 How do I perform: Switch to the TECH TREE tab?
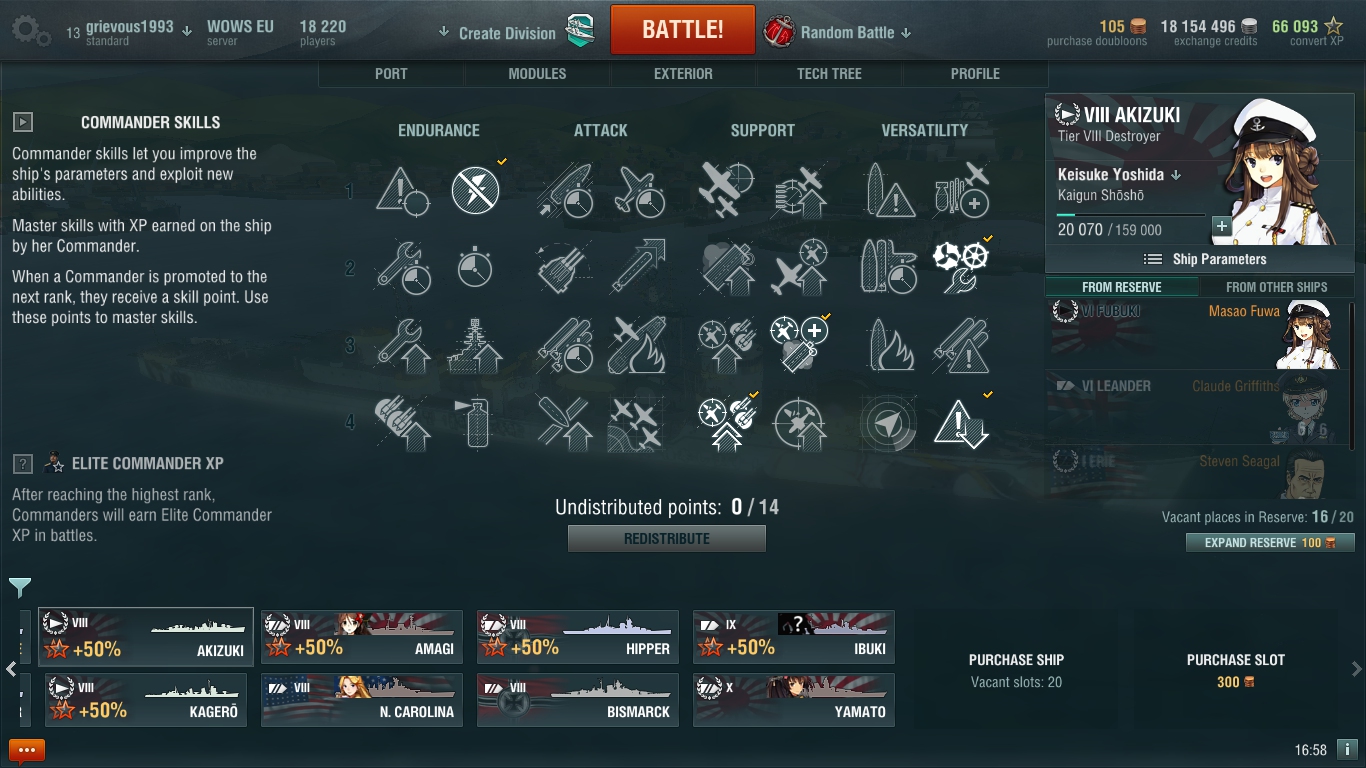point(829,74)
